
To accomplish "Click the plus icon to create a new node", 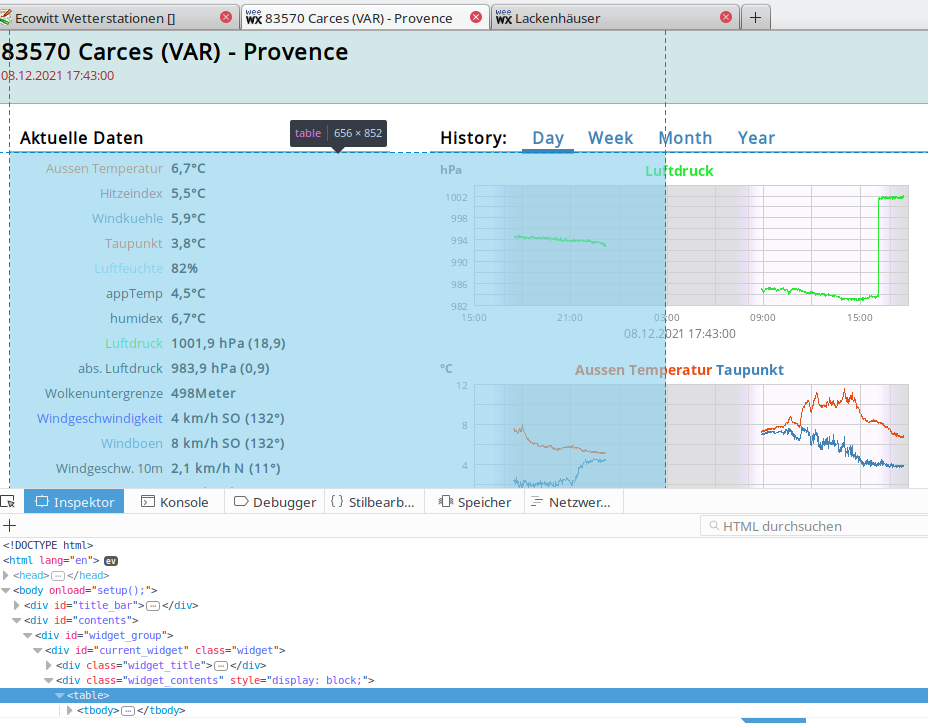I will pos(10,525).
